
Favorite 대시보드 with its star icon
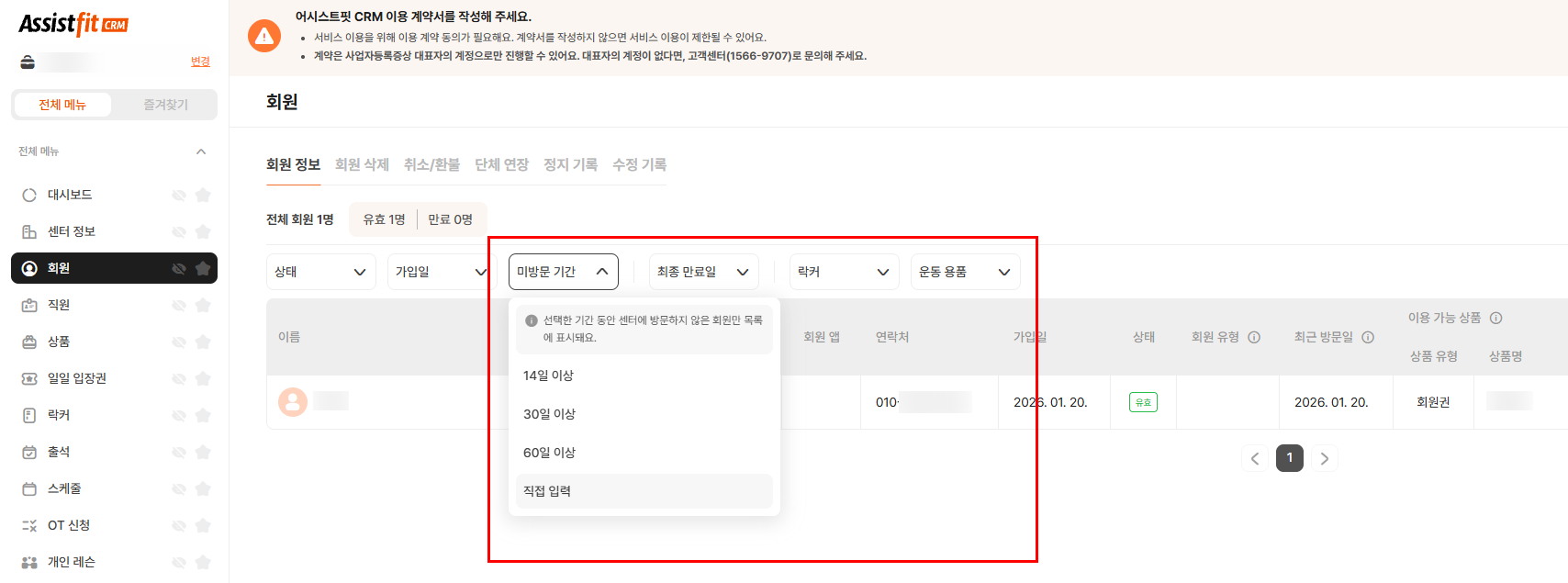[x=203, y=195]
